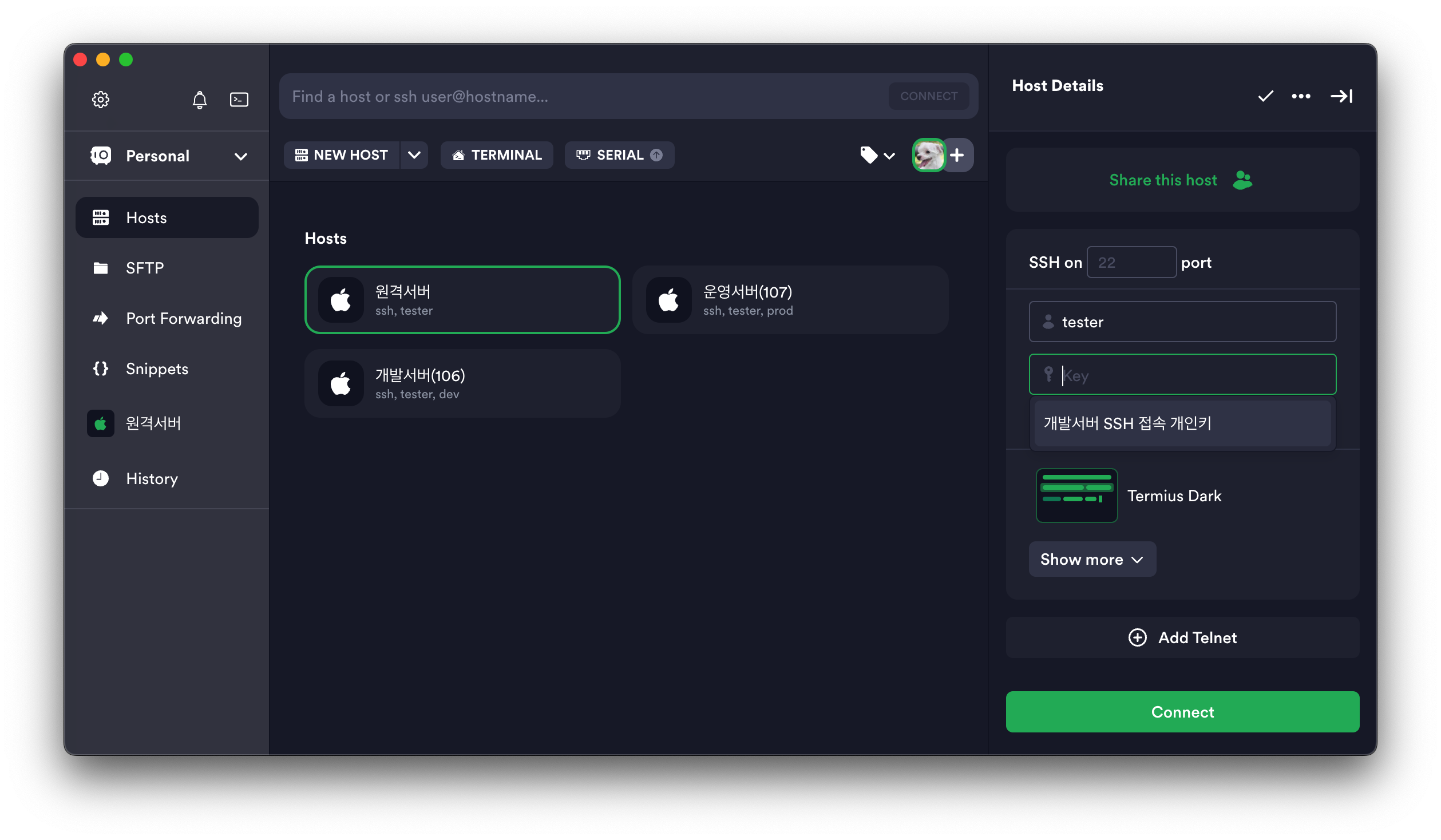Expand Show more options
This screenshot has width=1441, height=840.
(1091, 559)
